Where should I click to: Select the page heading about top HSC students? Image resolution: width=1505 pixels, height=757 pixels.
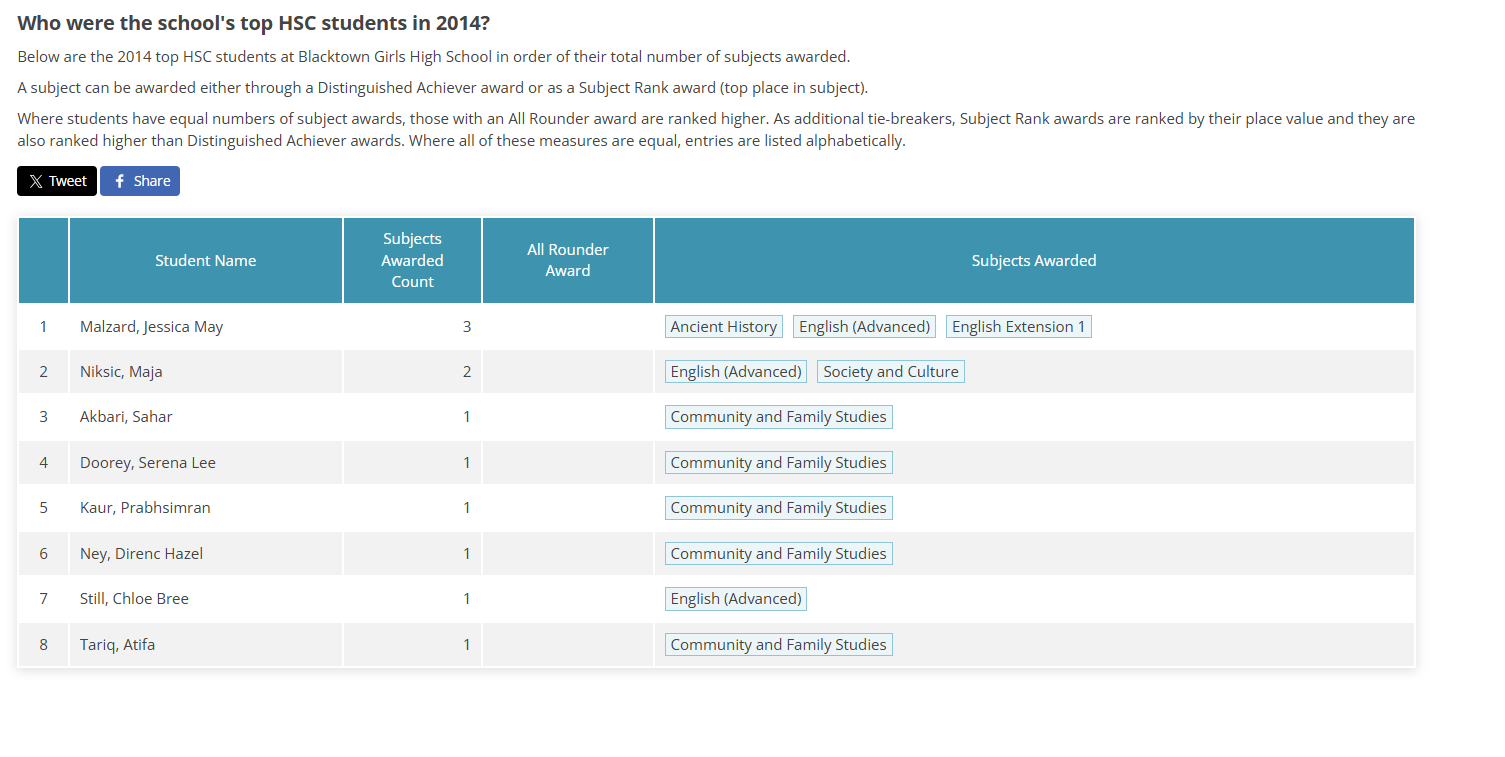(254, 23)
